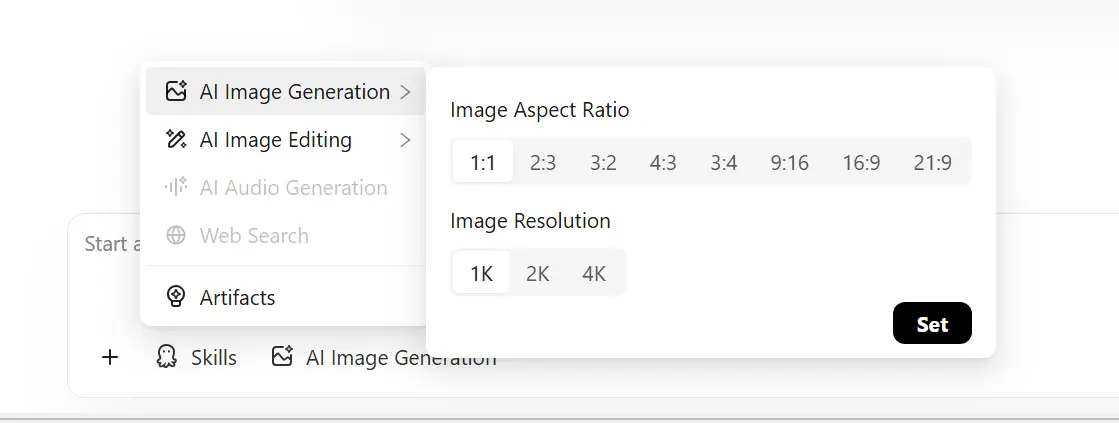Choose the 3:2 aspect ratio
This screenshot has height=423, width=1119.
tap(603, 163)
